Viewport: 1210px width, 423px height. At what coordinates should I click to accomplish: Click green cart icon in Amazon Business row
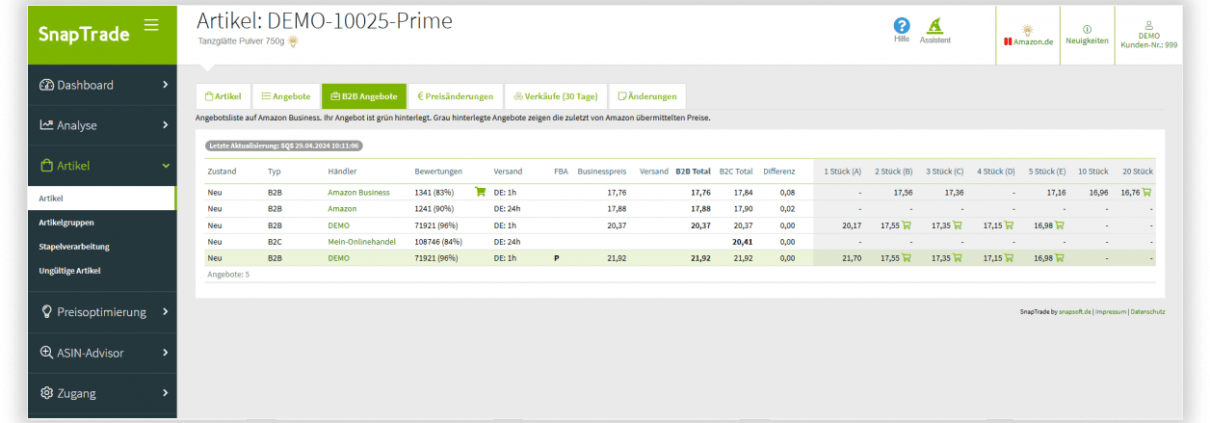point(479,192)
